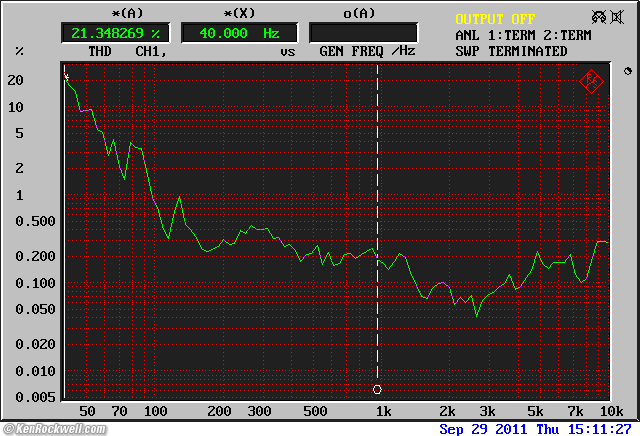
Task: Click the Y-axis label 0.100
Action: [35, 283]
